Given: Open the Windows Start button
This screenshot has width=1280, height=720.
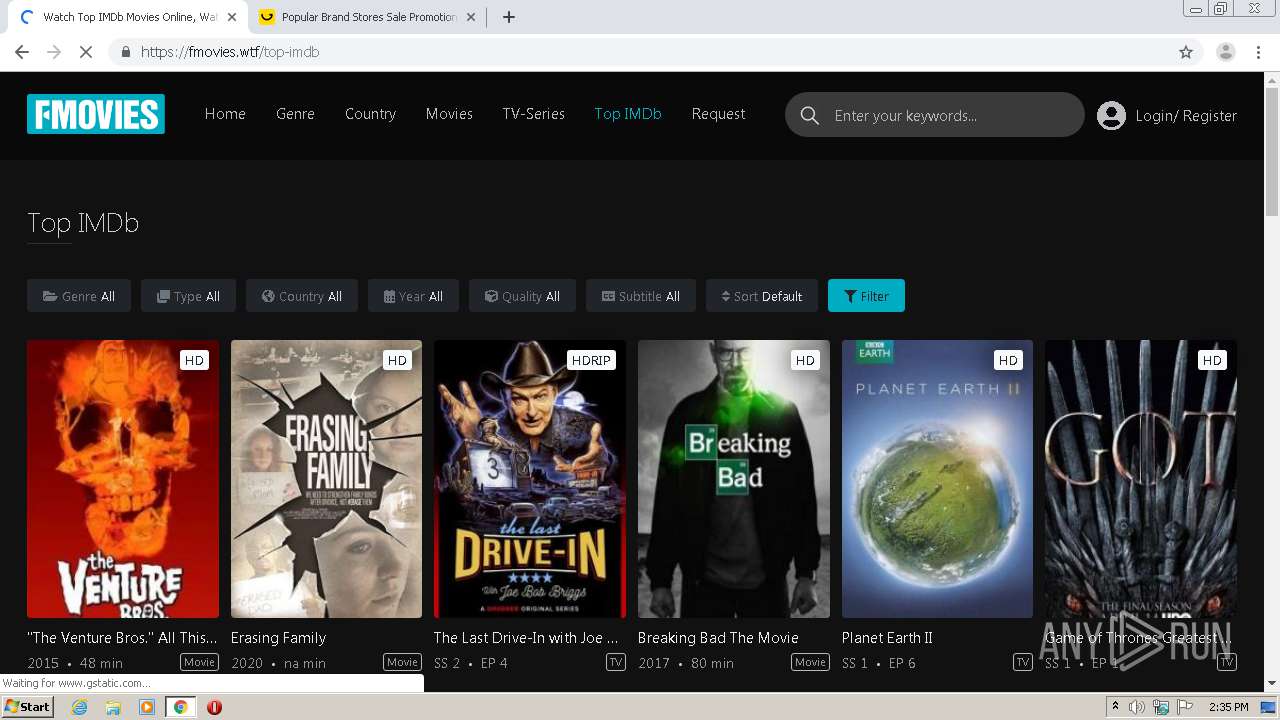Looking at the screenshot, I should pyautogui.click(x=27, y=707).
